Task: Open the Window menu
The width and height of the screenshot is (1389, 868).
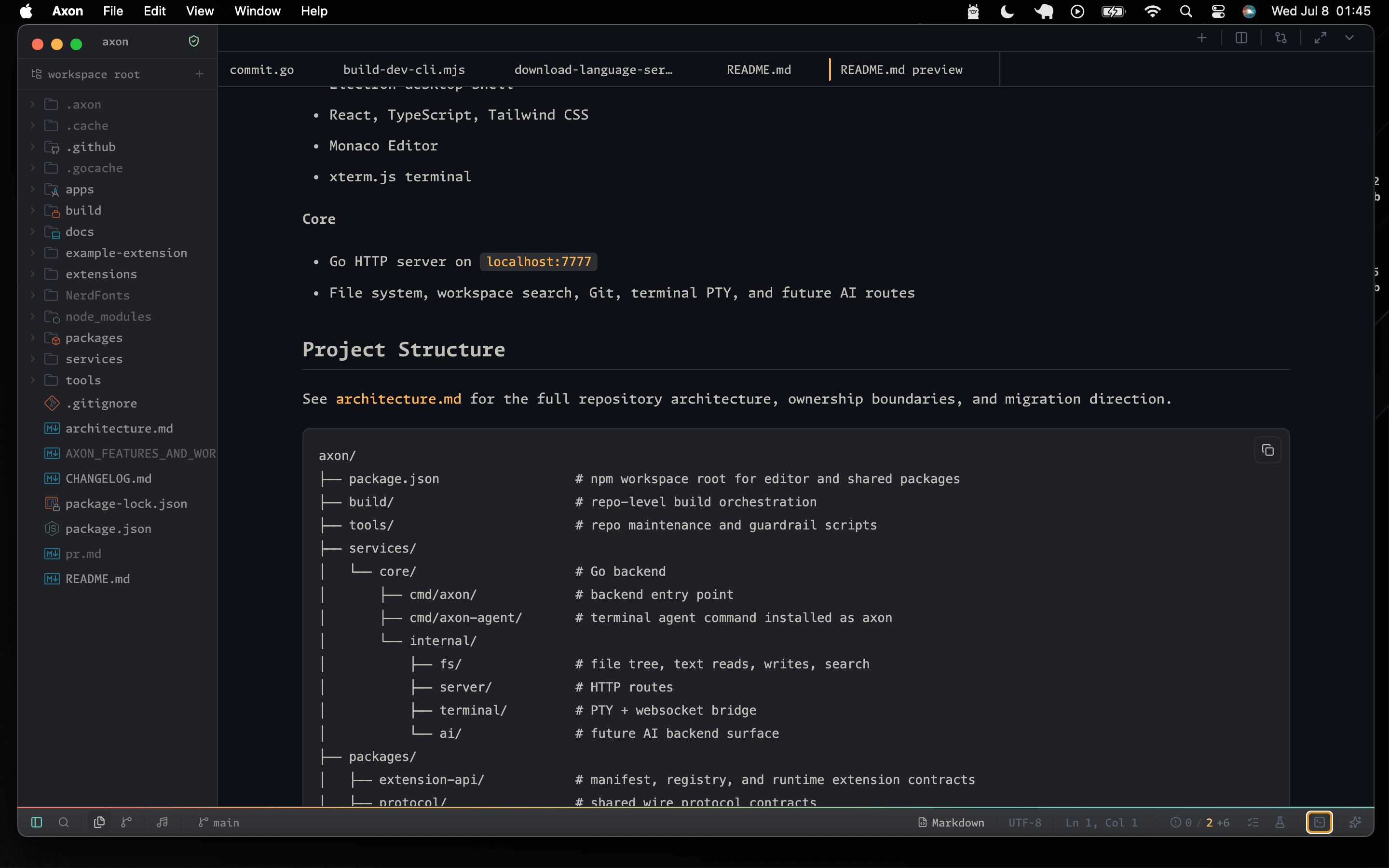Action: coord(257,11)
